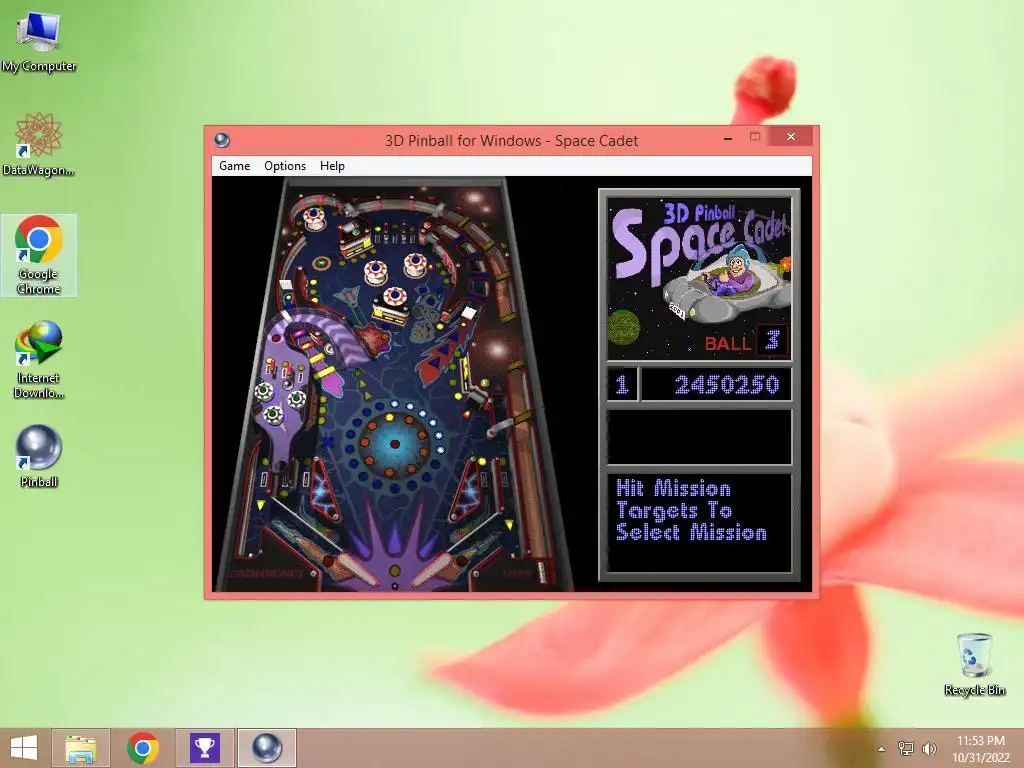Click the volume speaker tray icon
Viewport: 1024px width, 768px height.
click(929, 748)
